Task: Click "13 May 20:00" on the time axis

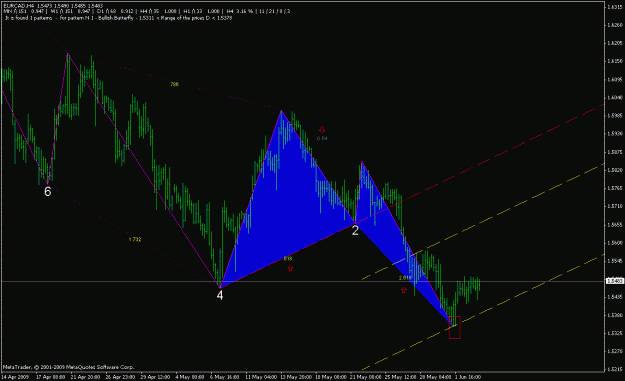Action: pos(295,377)
